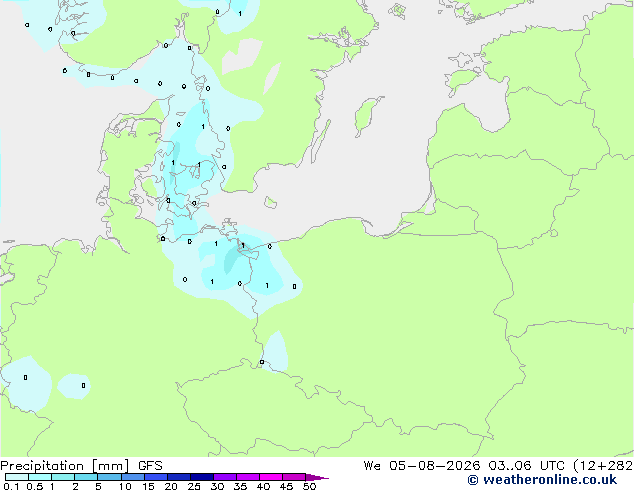Select the 45–50 mm legend swatch
Image resolution: width=634 pixels, height=490 pixels.
[294, 477]
